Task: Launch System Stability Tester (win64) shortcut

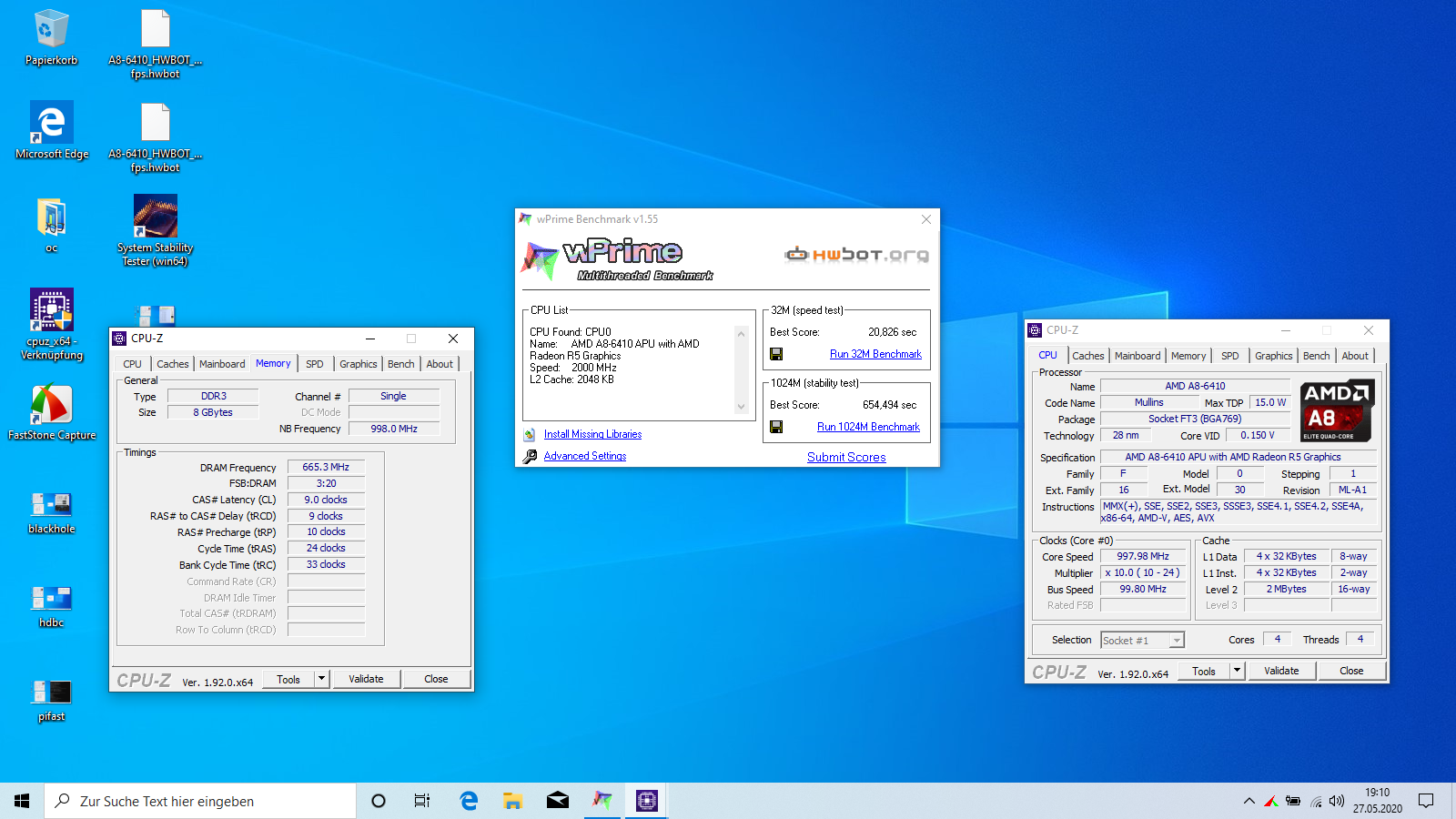Action: click(156, 231)
